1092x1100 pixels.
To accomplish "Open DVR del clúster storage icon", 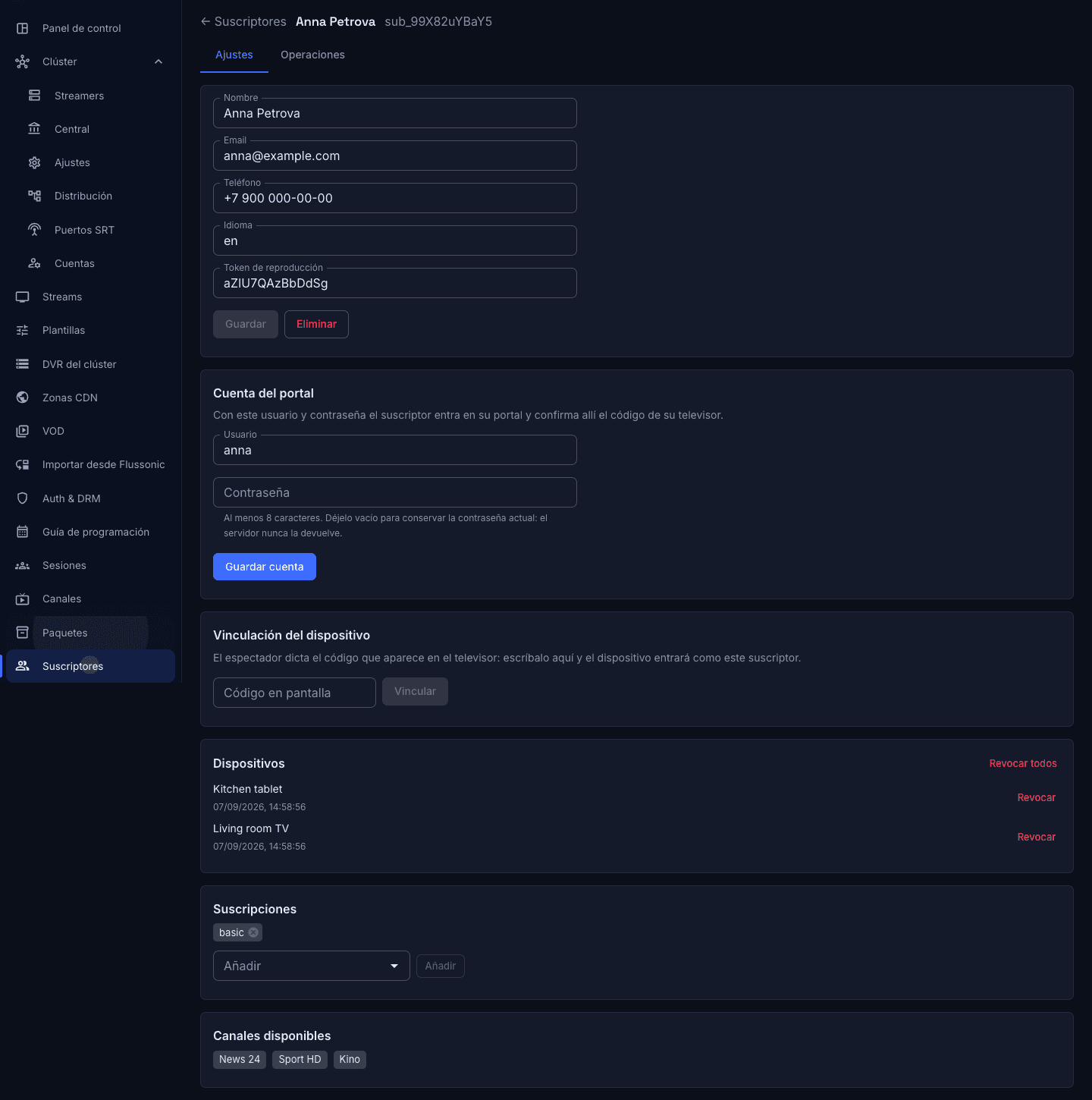I will (x=23, y=364).
